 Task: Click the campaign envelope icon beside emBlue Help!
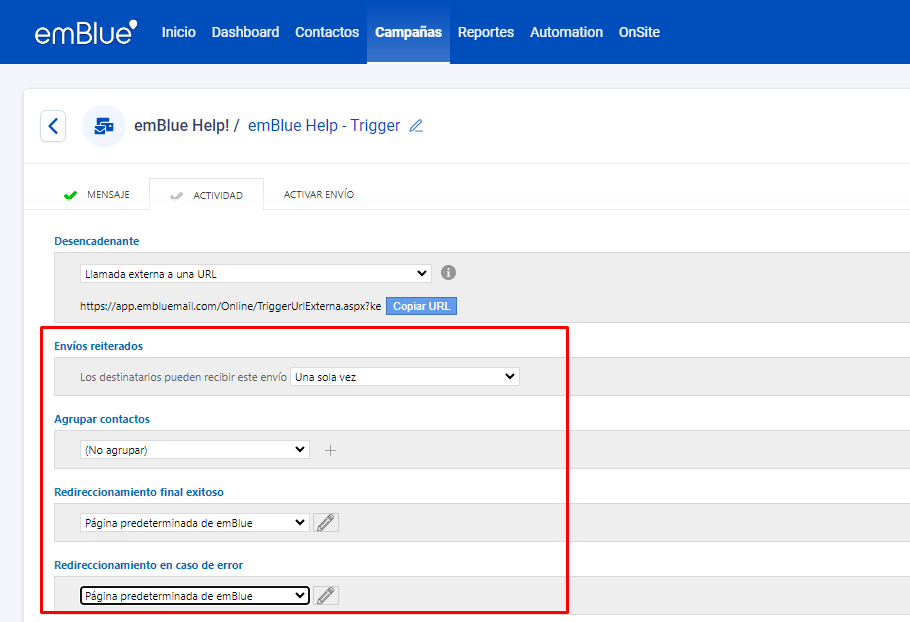pyautogui.click(x=104, y=126)
